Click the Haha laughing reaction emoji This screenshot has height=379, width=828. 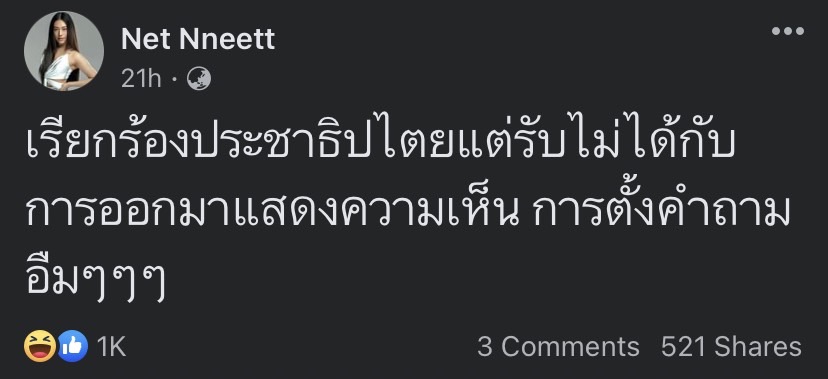[40, 346]
